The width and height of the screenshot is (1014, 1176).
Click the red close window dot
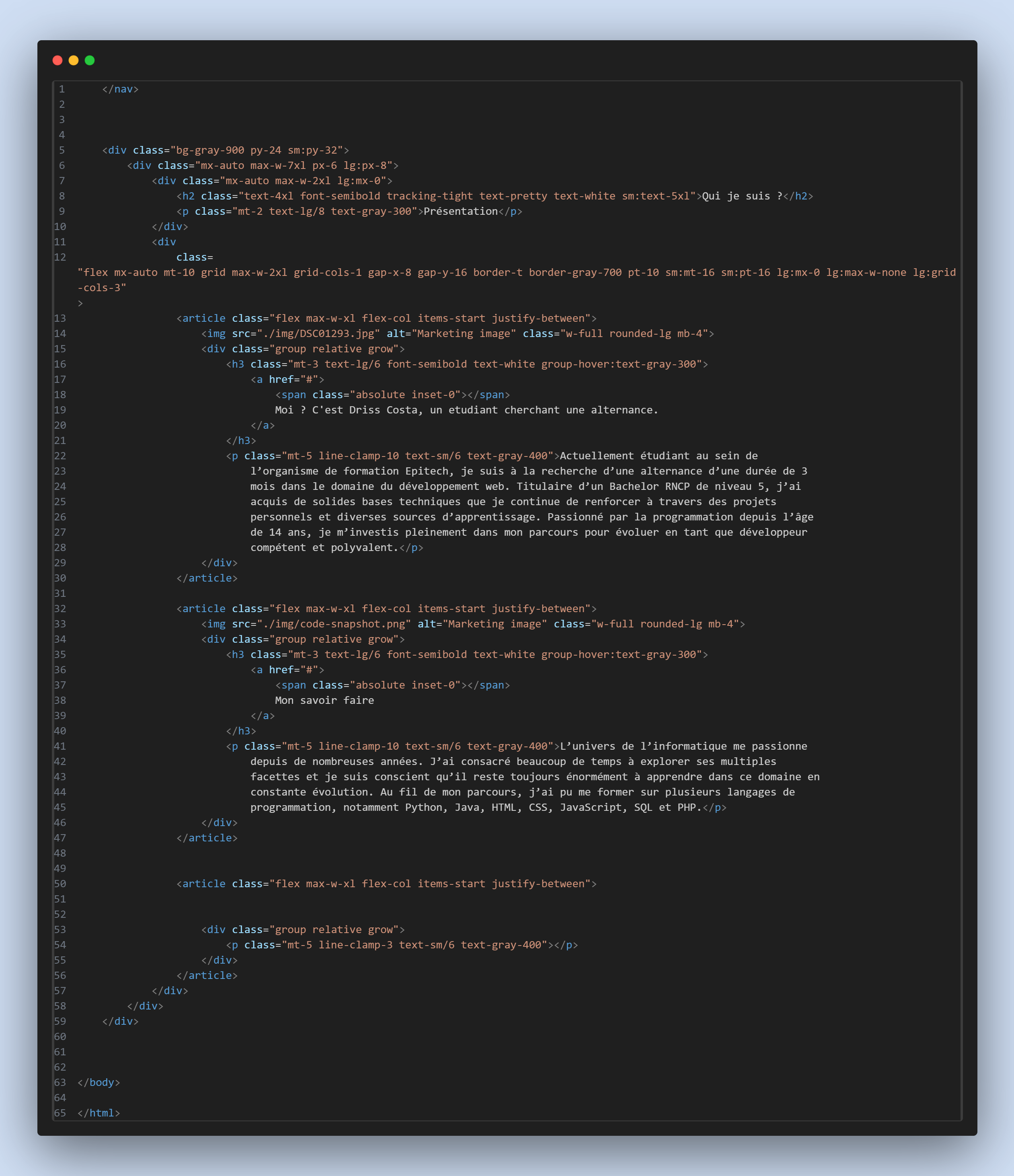click(x=57, y=60)
